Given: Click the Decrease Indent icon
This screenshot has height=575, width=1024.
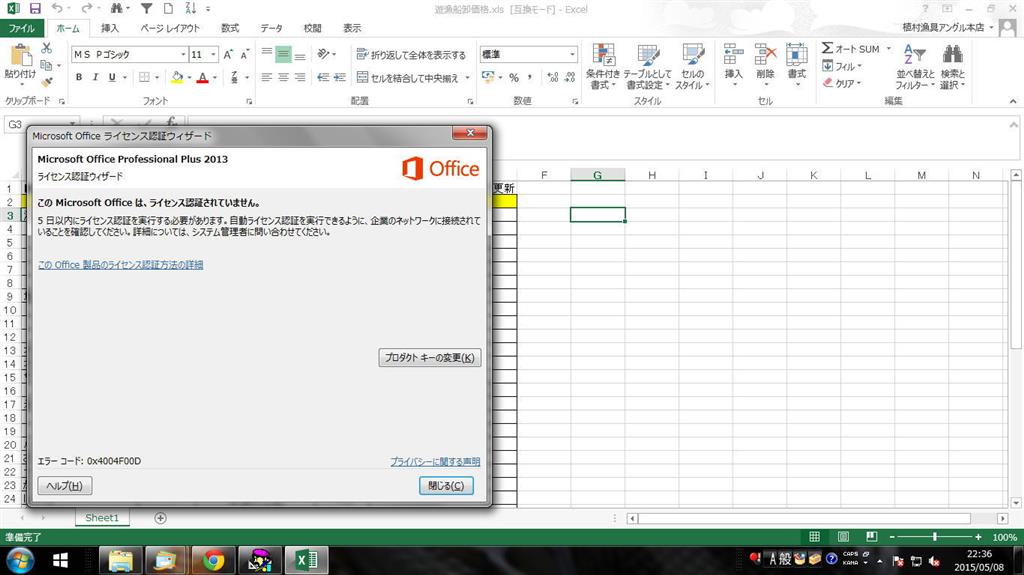Looking at the screenshot, I should [x=323, y=77].
